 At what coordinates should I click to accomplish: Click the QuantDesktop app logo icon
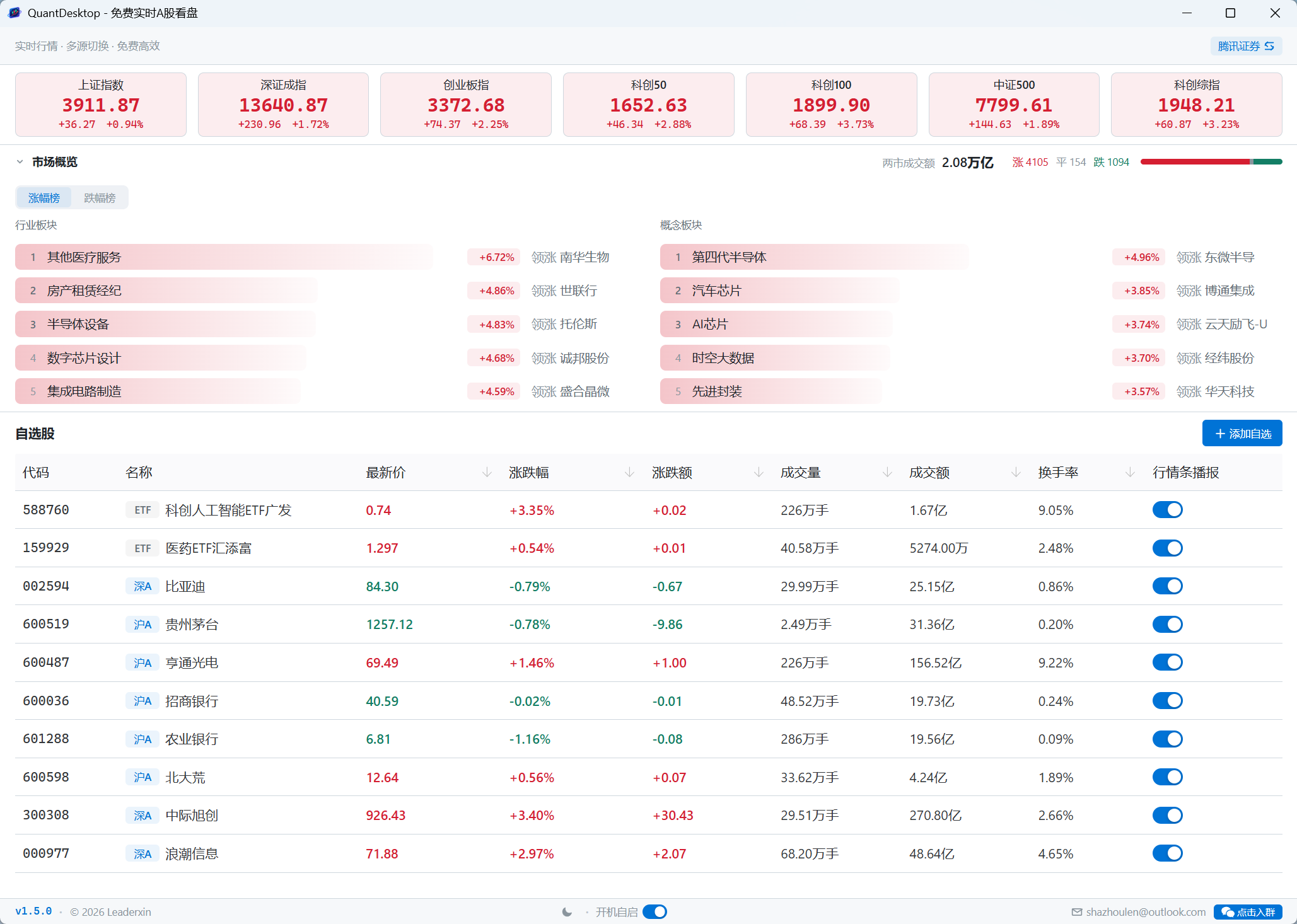(15, 13)
